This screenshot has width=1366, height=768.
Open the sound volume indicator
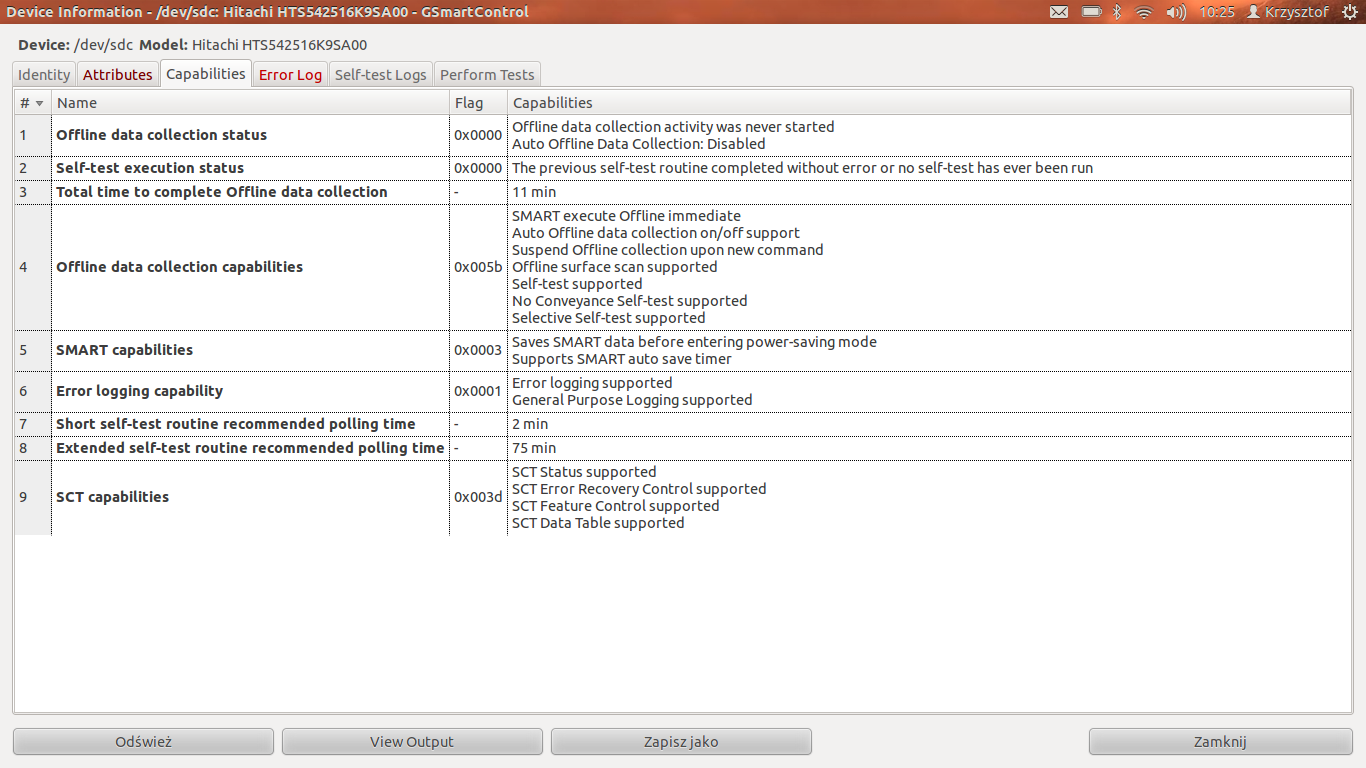[1176, 12]
